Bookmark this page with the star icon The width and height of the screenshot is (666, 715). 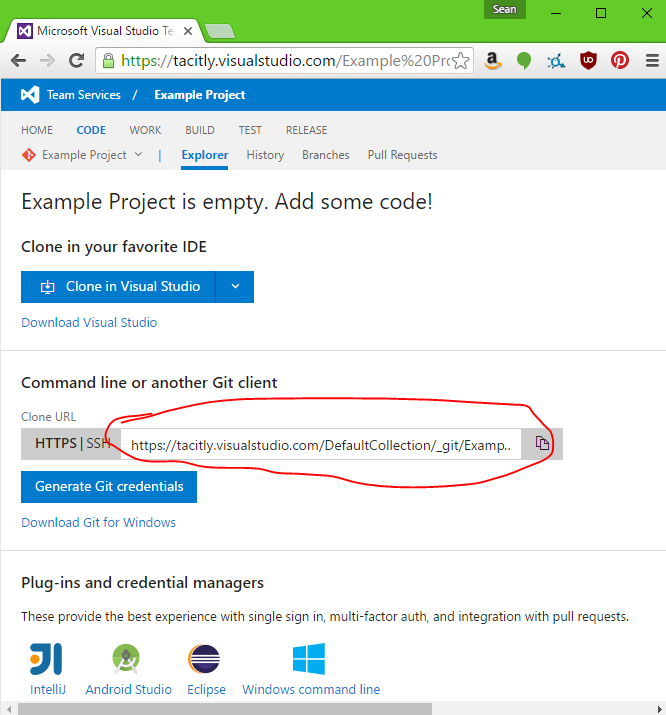(460, 61)
